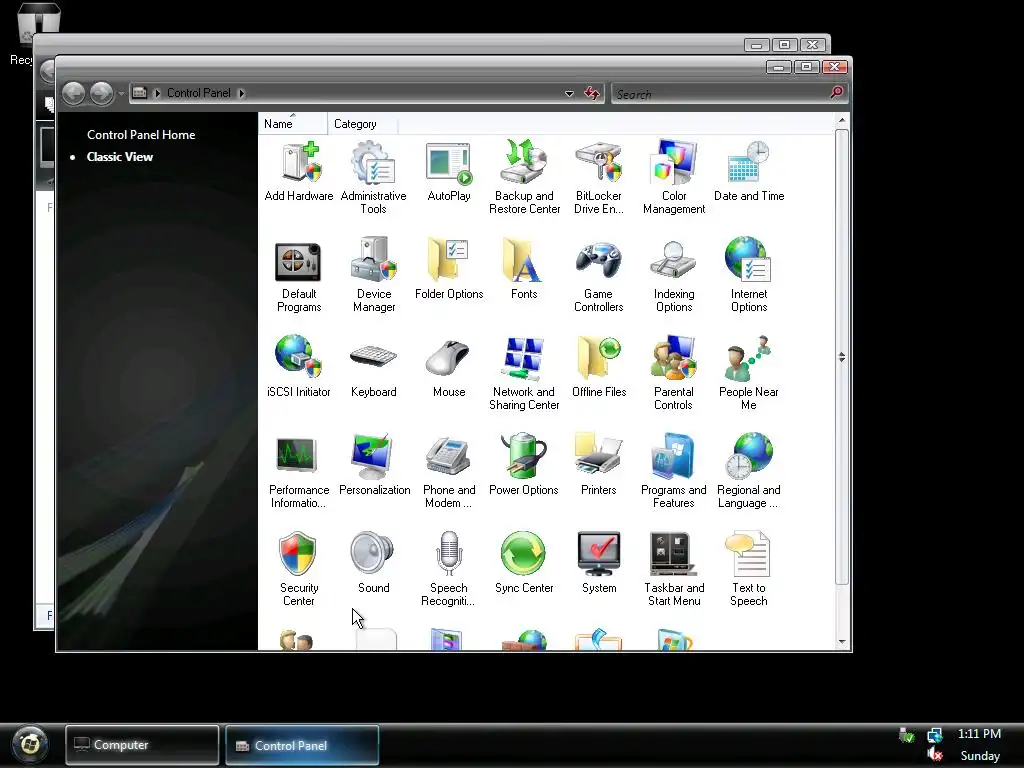Click inside the Search box
The width and height of the screenshot is (1024, 768).
click(x=718, y=94)
